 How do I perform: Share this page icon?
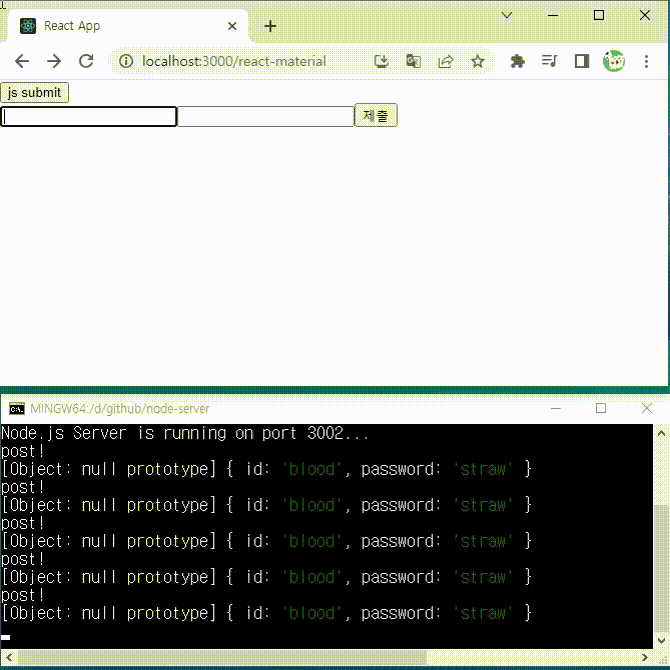pyautogui.click(x=446, y=61)
